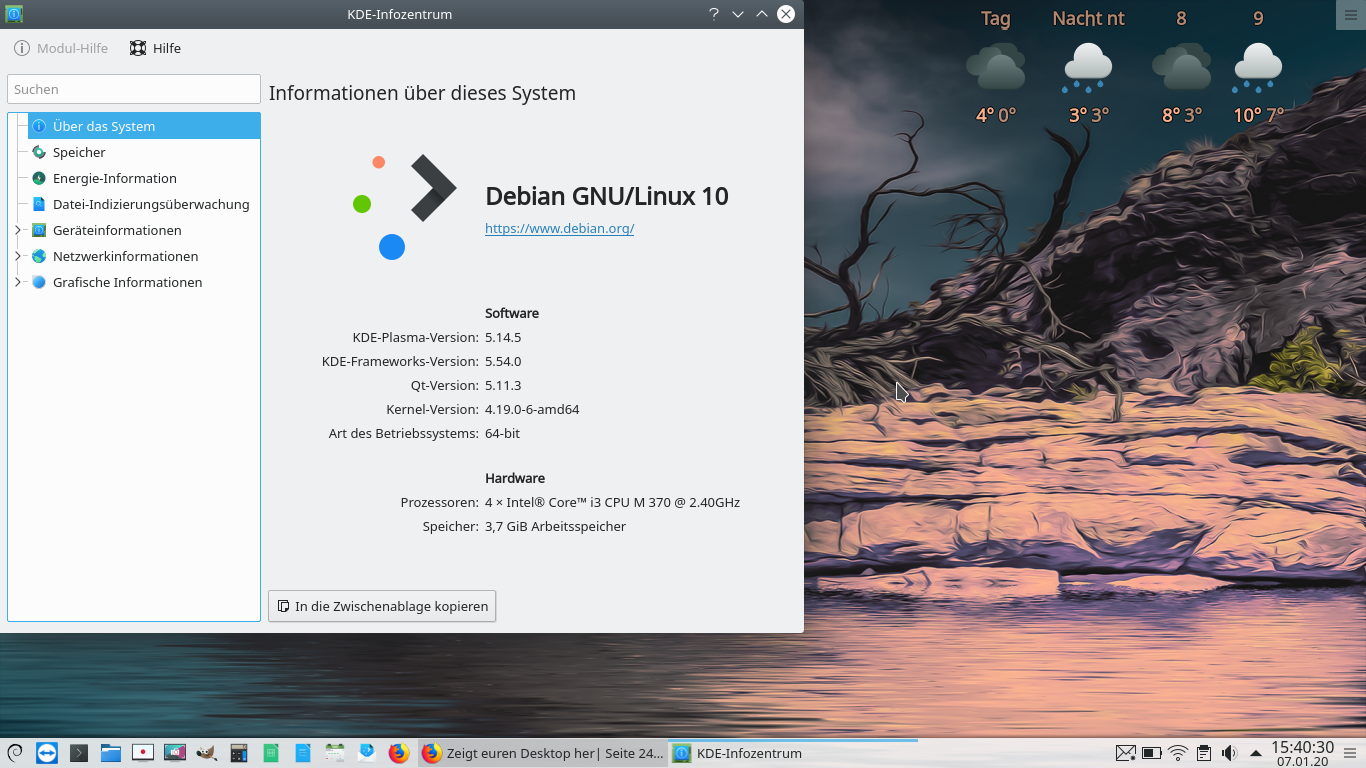Start TeamViewer from the taskbar
This screenshot has height=768, width=1366.
(x=47, y=753)
